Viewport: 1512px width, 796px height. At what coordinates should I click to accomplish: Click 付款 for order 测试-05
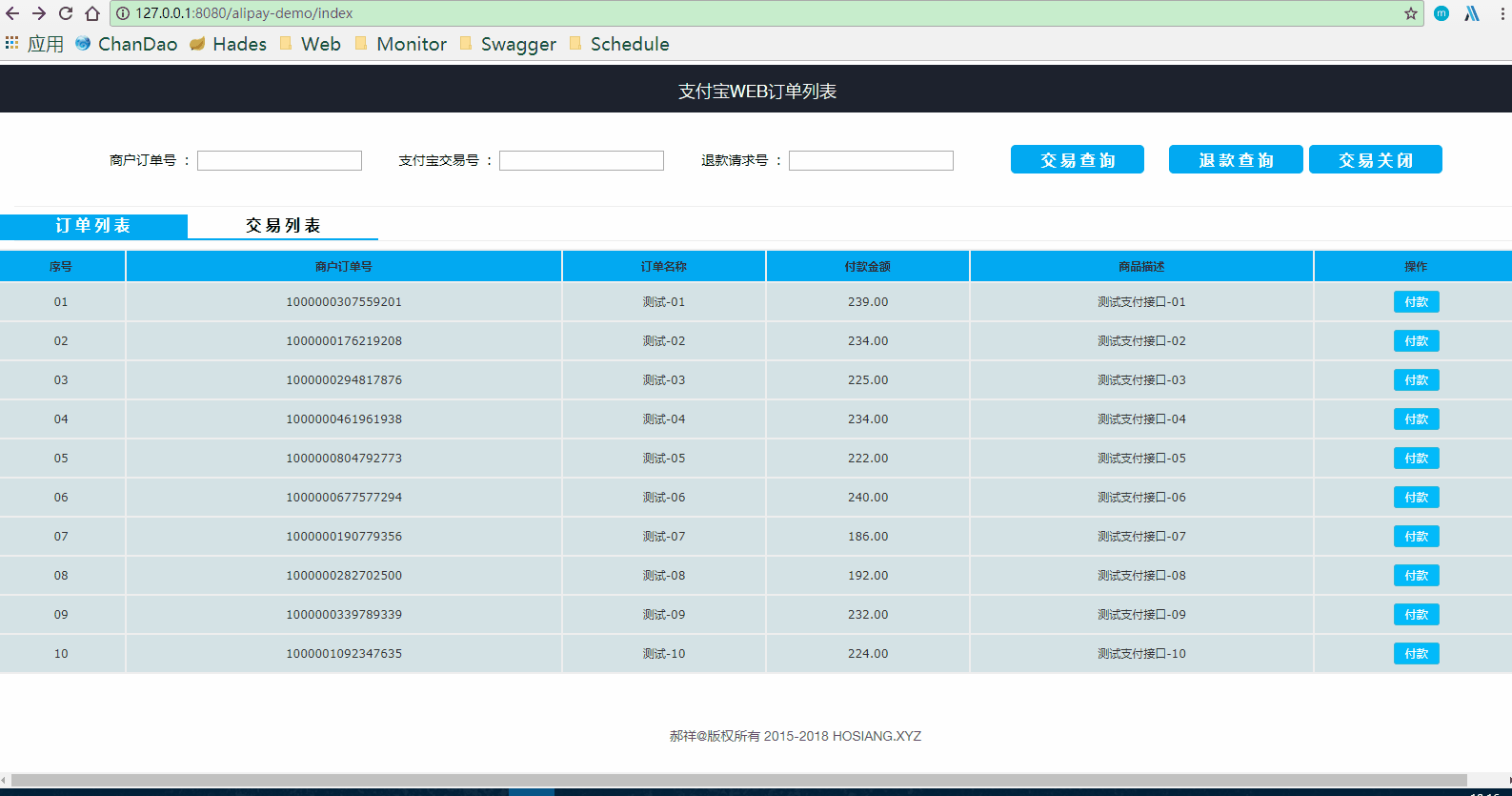(1417, 459)
